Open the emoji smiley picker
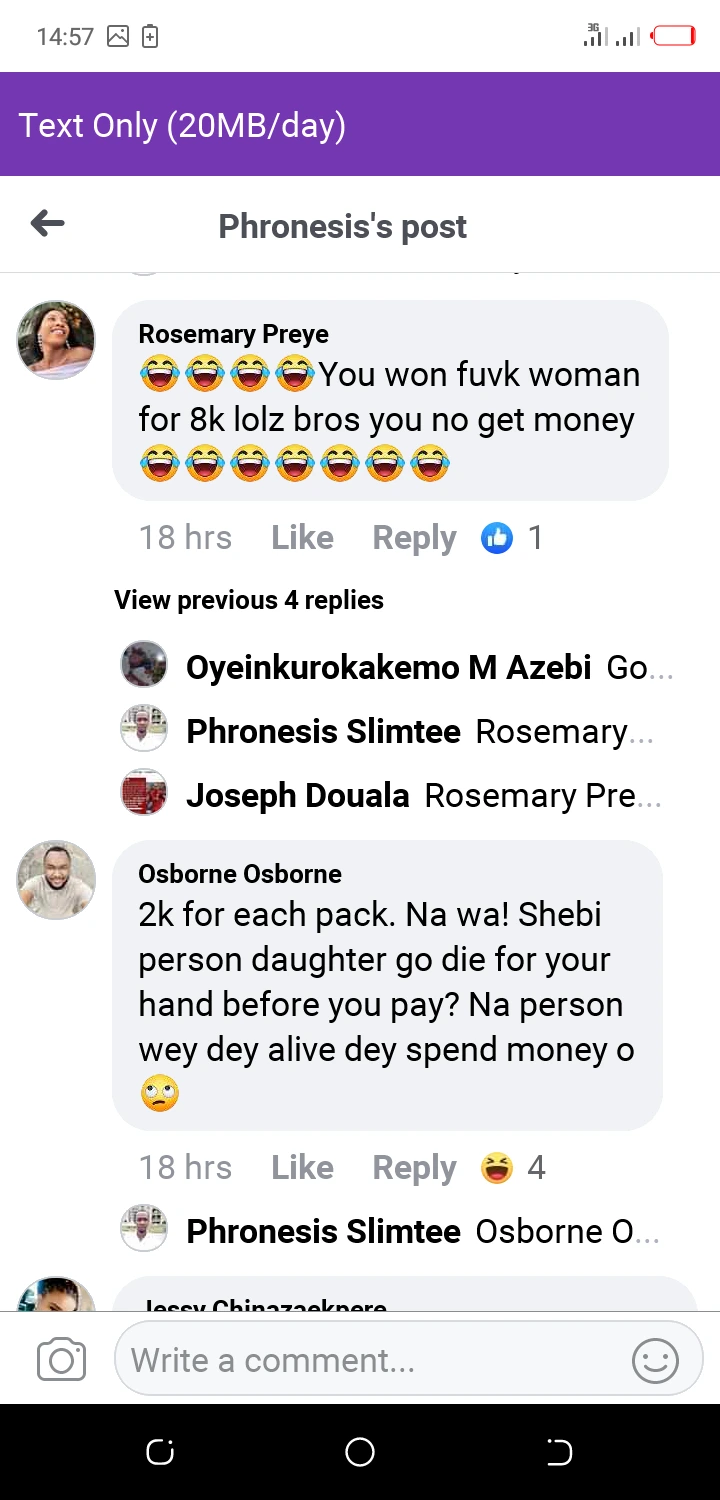The height and width of the screenshot is (1500, 720). pos(655,1360)
